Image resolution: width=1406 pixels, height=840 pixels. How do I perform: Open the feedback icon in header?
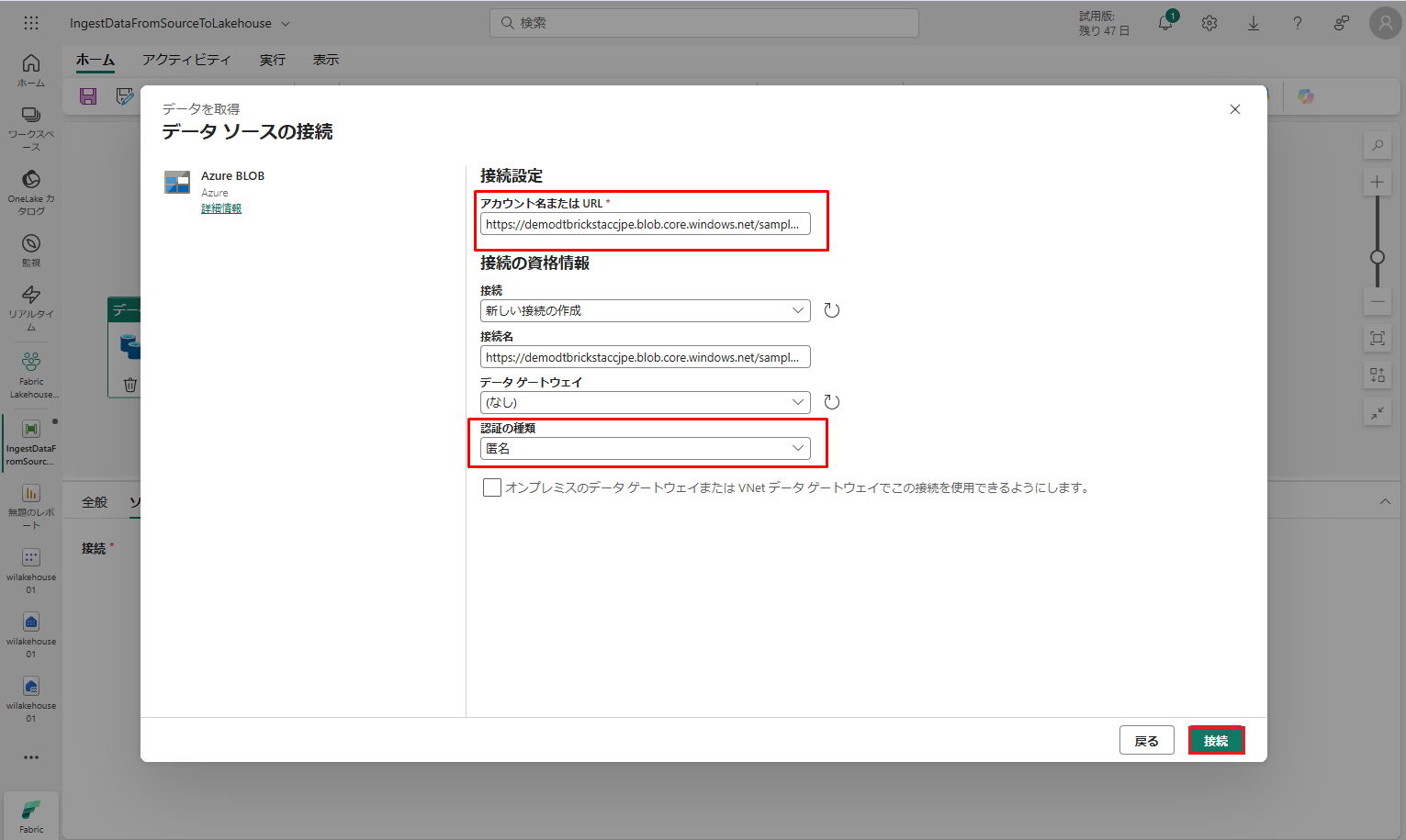1342,23
